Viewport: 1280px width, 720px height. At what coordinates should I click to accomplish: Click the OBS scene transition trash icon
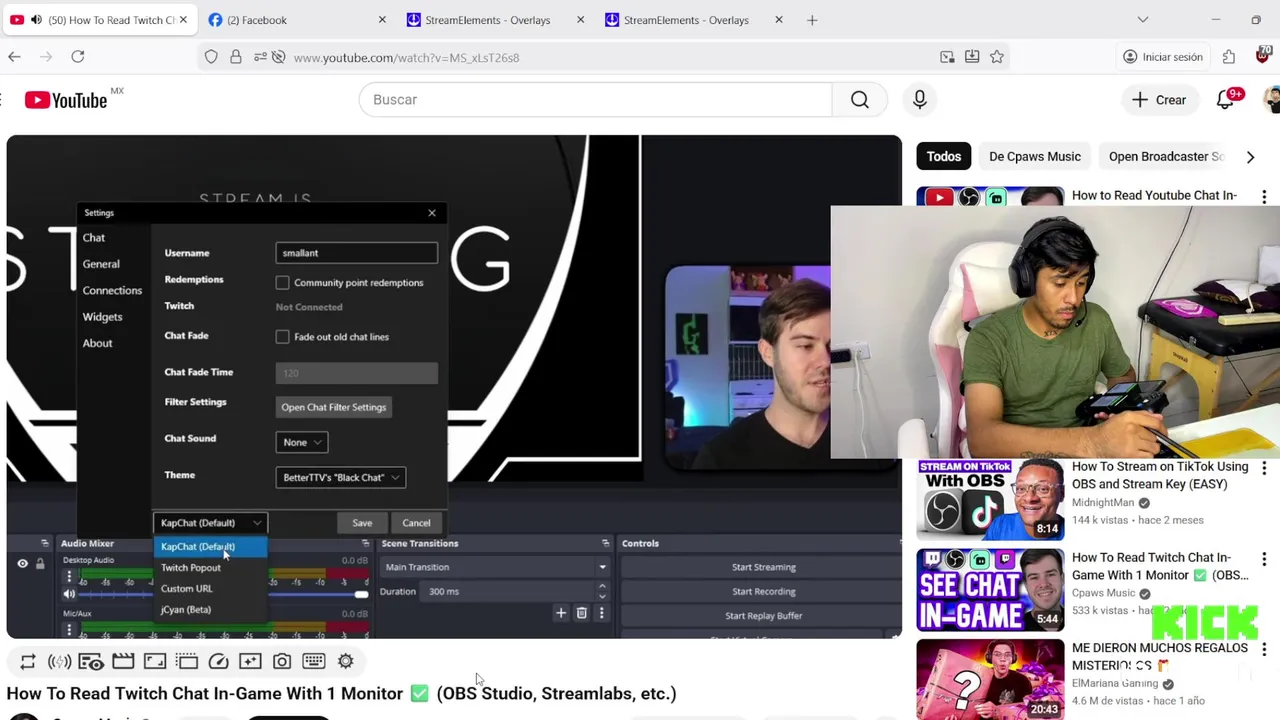click(581, 613)
